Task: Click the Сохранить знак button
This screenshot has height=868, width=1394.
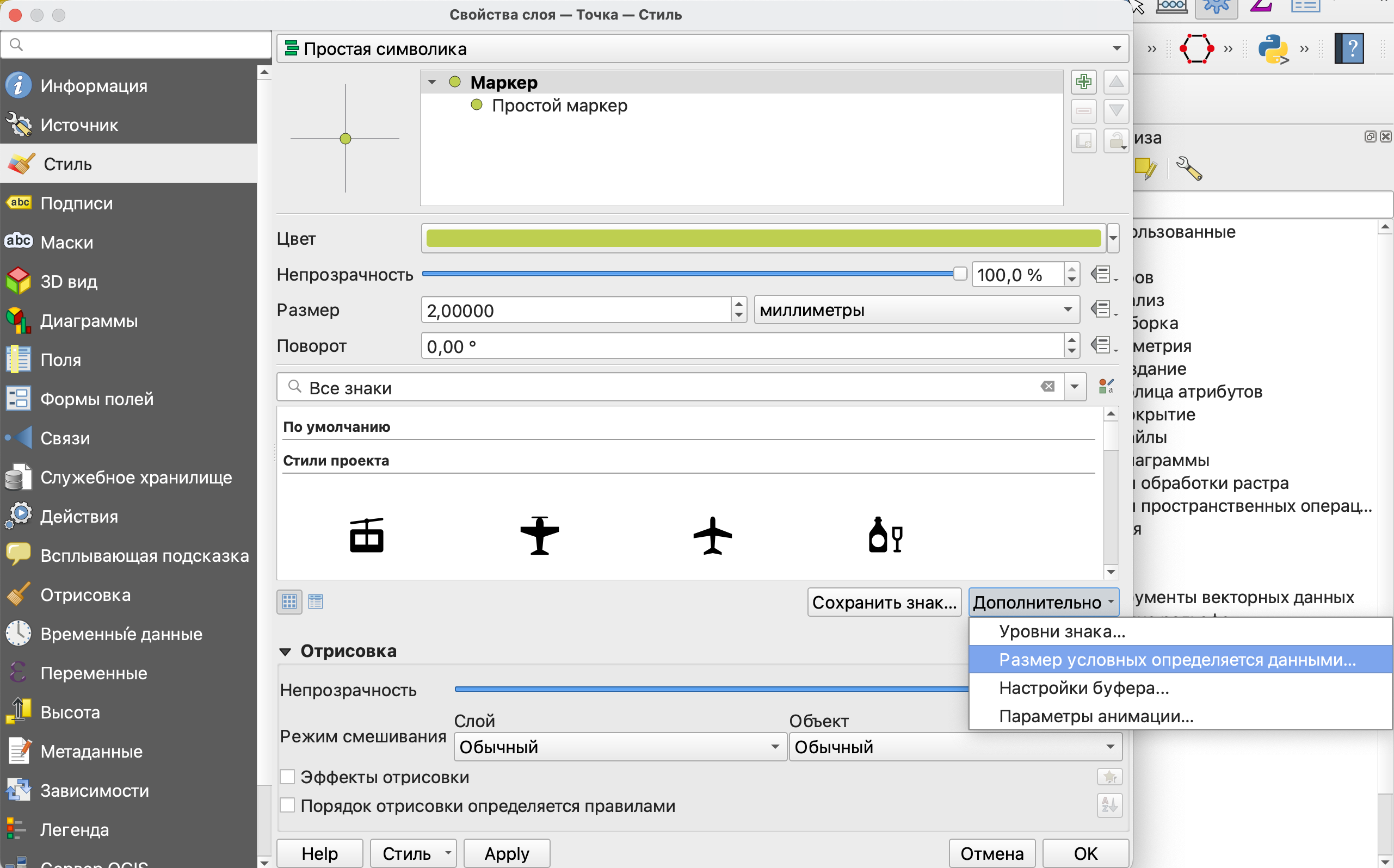Action: point(884,602)
